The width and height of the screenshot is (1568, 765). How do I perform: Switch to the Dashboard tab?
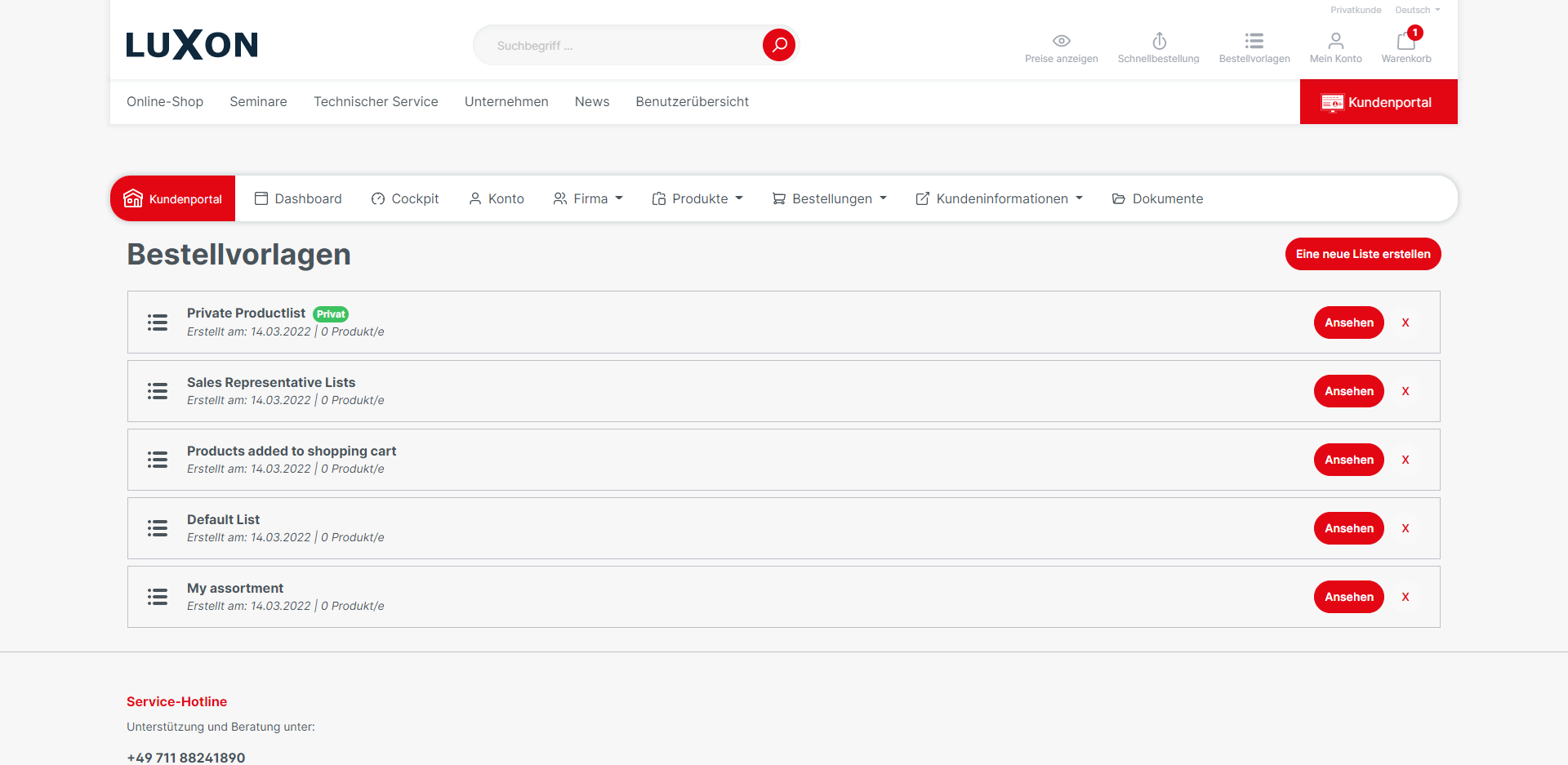298,198
